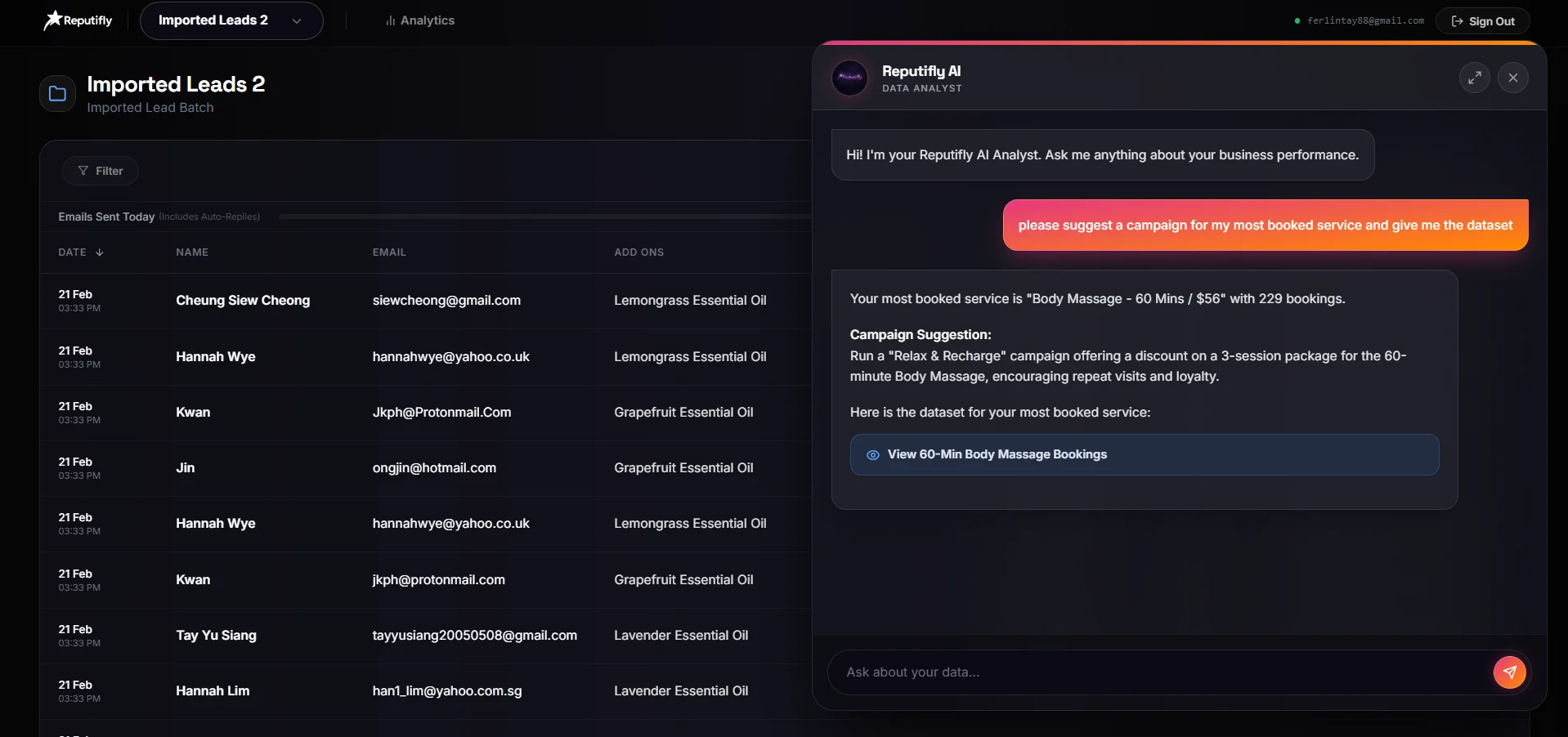This screenshot has width=1568, height=737.
Task: Open View 60-Min Body Massage Bookings
Action: click(x=1144, y=454)
